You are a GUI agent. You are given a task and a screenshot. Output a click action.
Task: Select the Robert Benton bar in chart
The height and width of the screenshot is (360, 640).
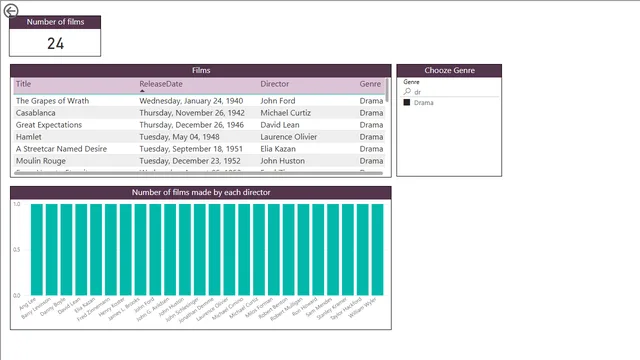coord(289,249)
